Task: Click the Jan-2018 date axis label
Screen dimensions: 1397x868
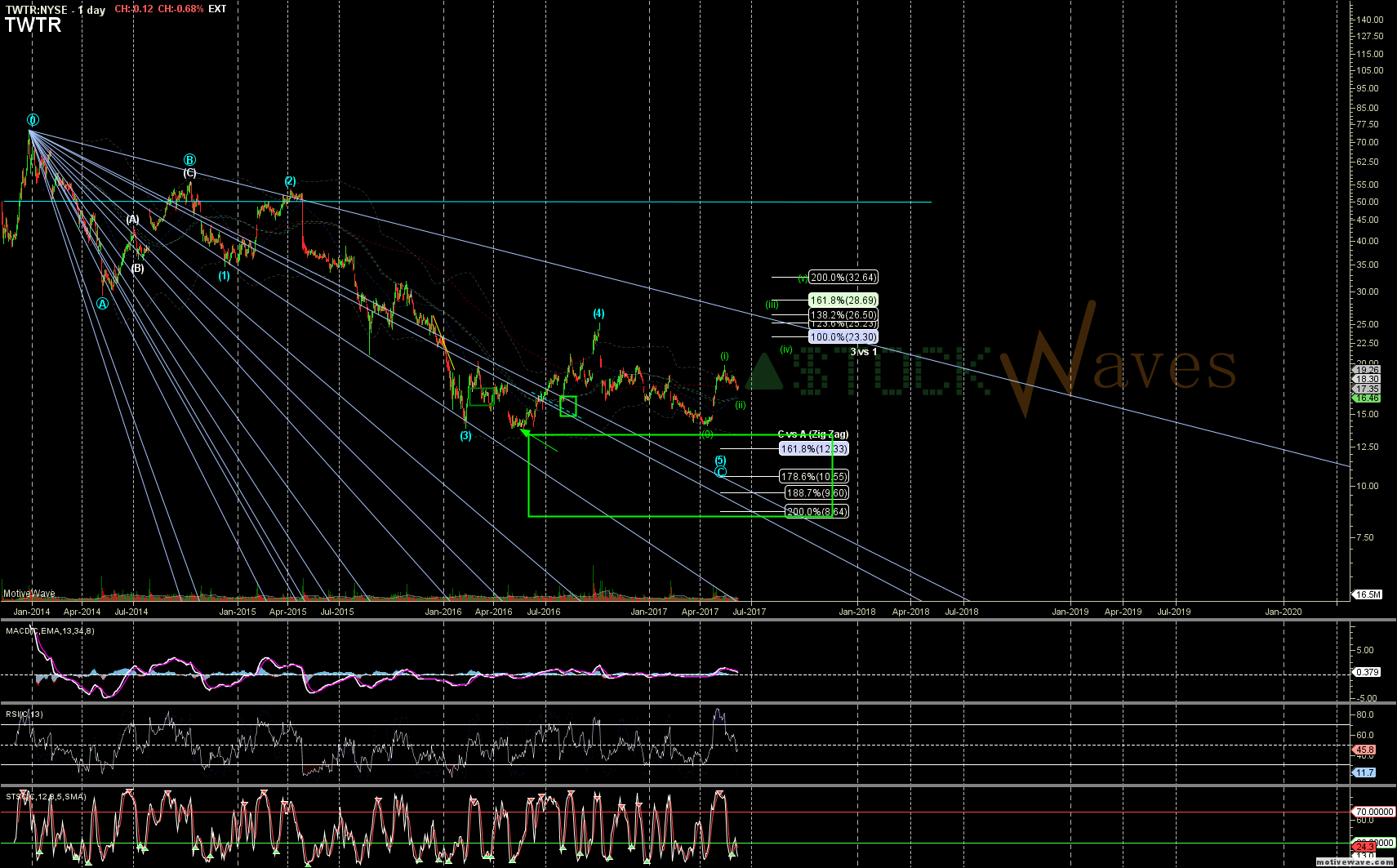Action: (x=857, y=612)
